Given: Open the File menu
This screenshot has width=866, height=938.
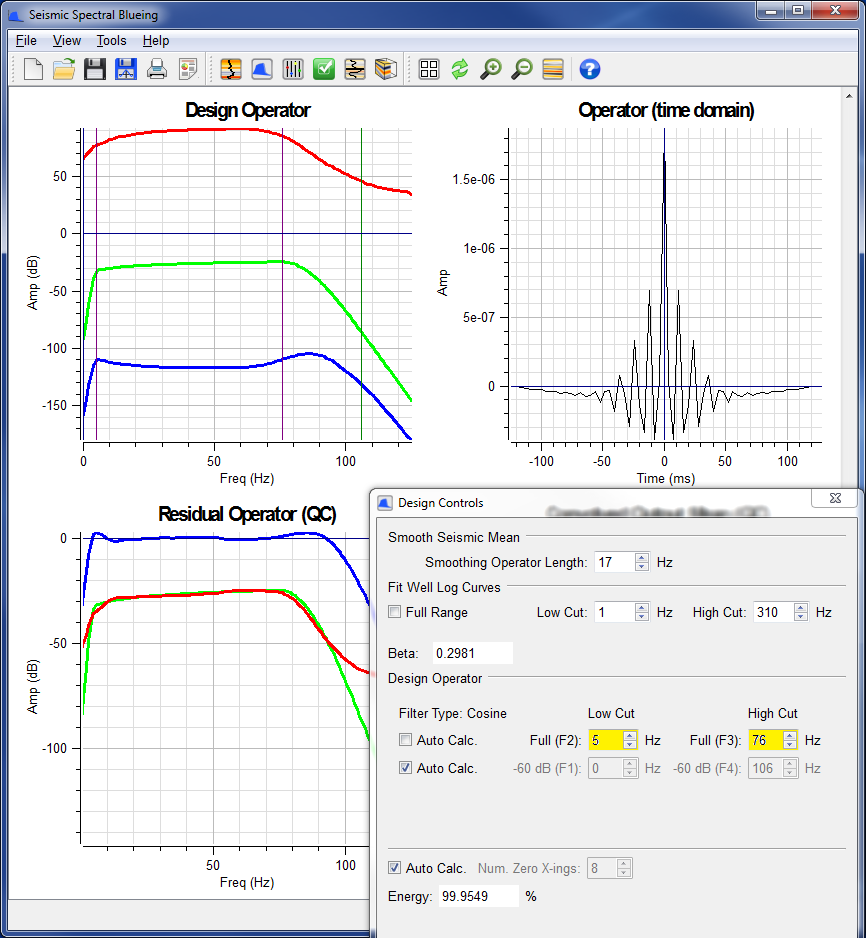Looking at the screenshot, I should (26, 41).
